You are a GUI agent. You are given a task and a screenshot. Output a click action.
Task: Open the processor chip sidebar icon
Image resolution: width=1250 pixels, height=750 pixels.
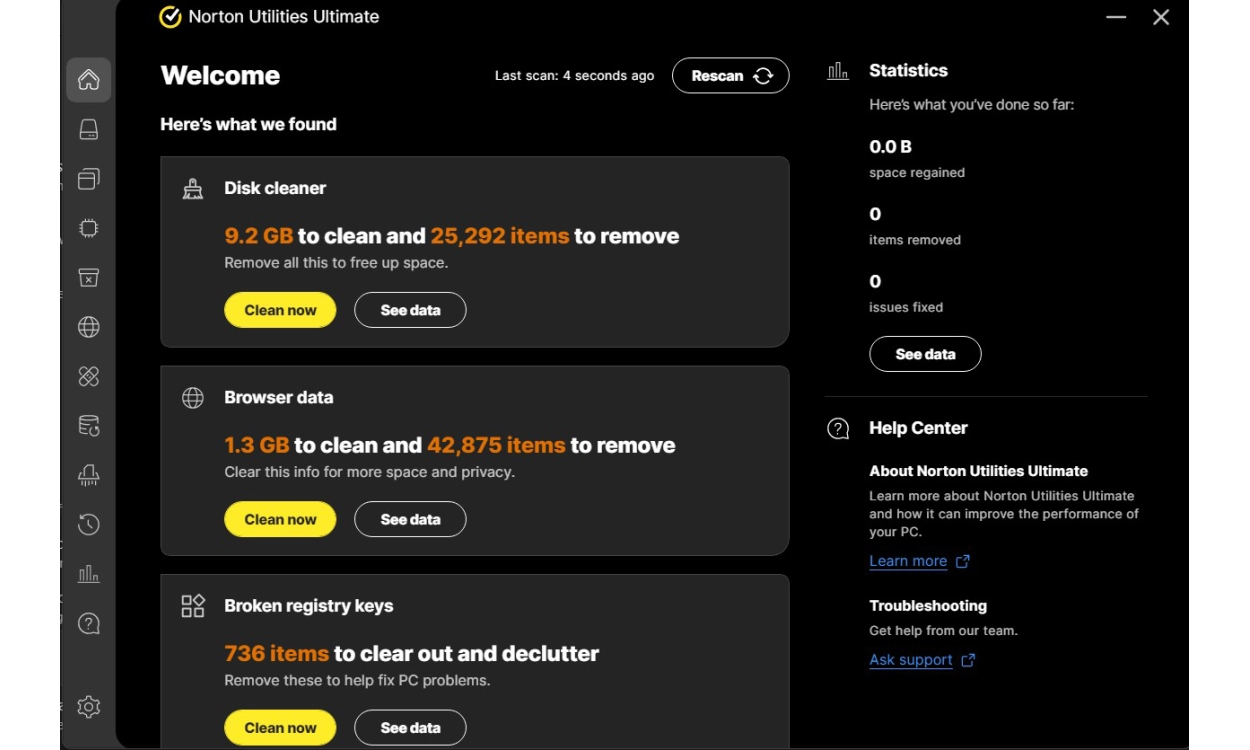click(x=89, y=228)
